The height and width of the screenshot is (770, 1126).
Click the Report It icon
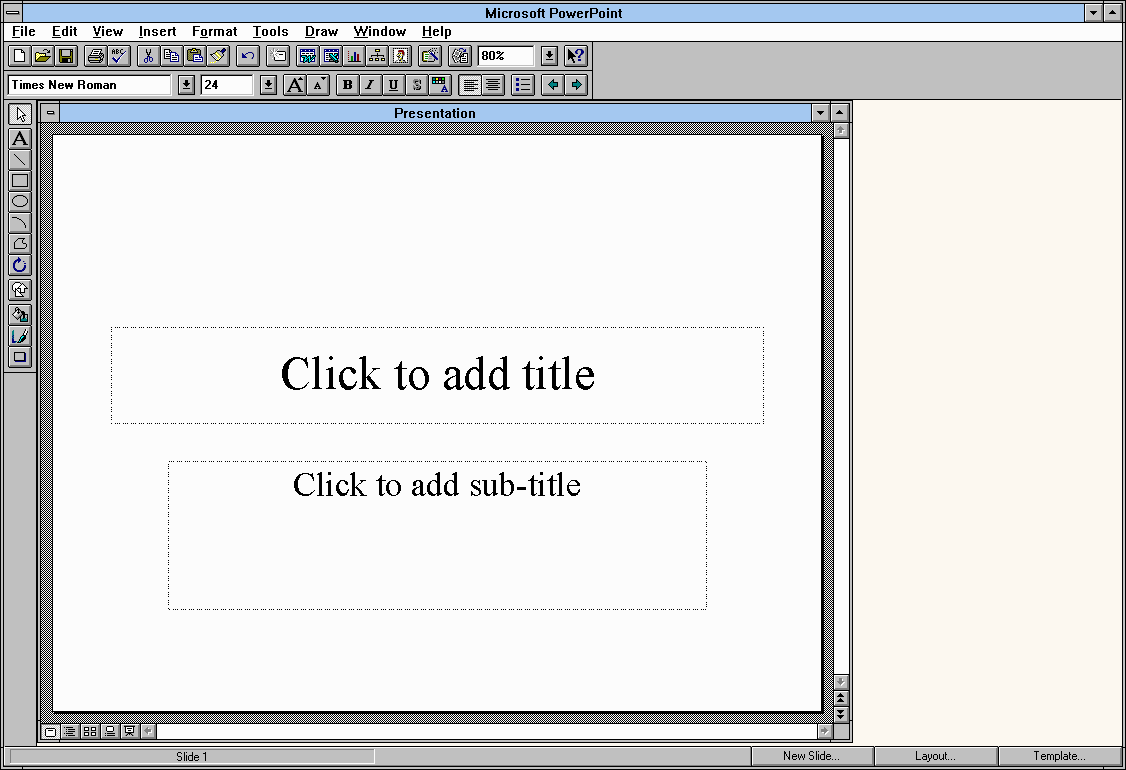[x=460, y=55]
